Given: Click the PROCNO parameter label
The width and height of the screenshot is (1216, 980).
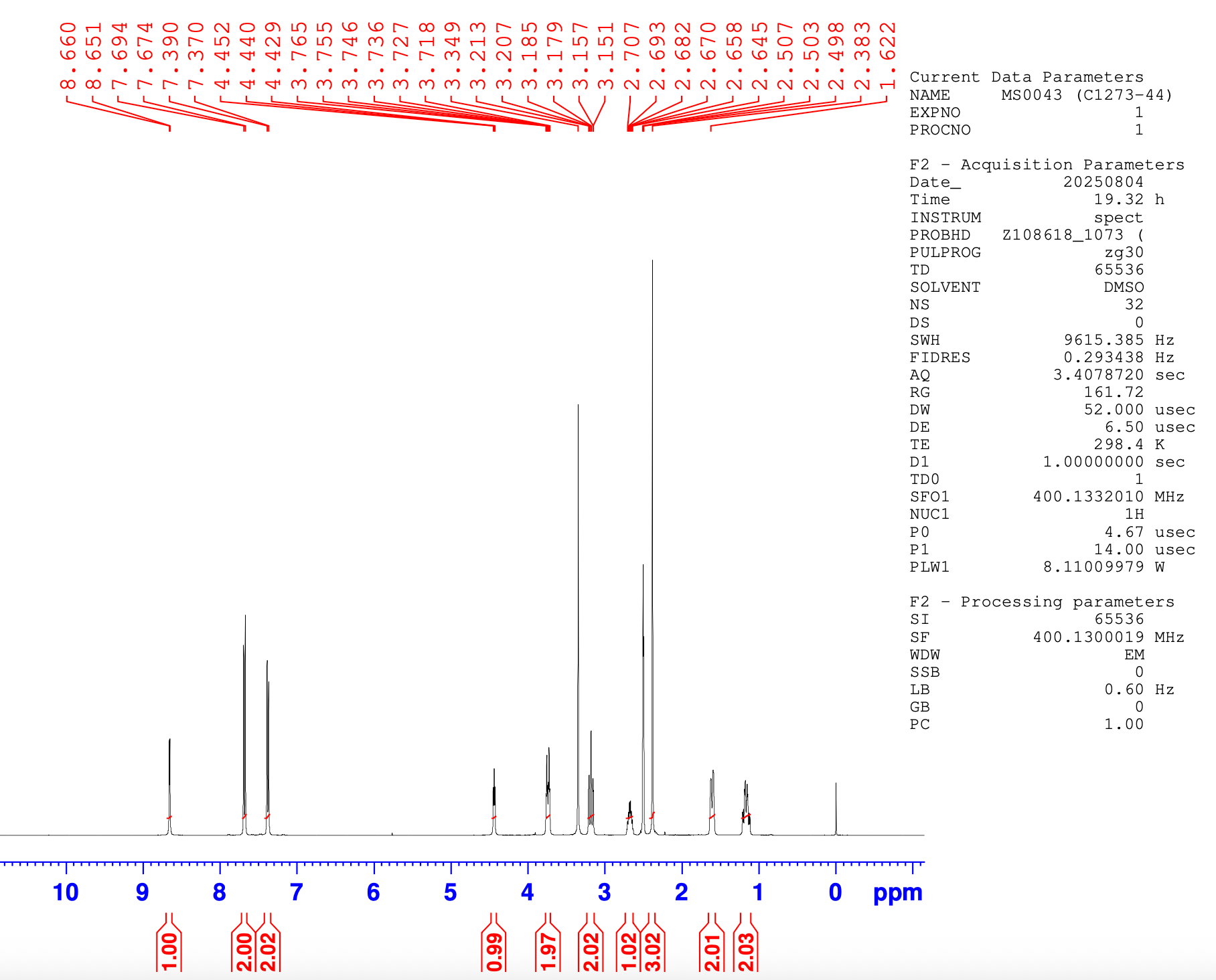Looking at the screenshot, I should pyautogui.click(x=940, y=130).
